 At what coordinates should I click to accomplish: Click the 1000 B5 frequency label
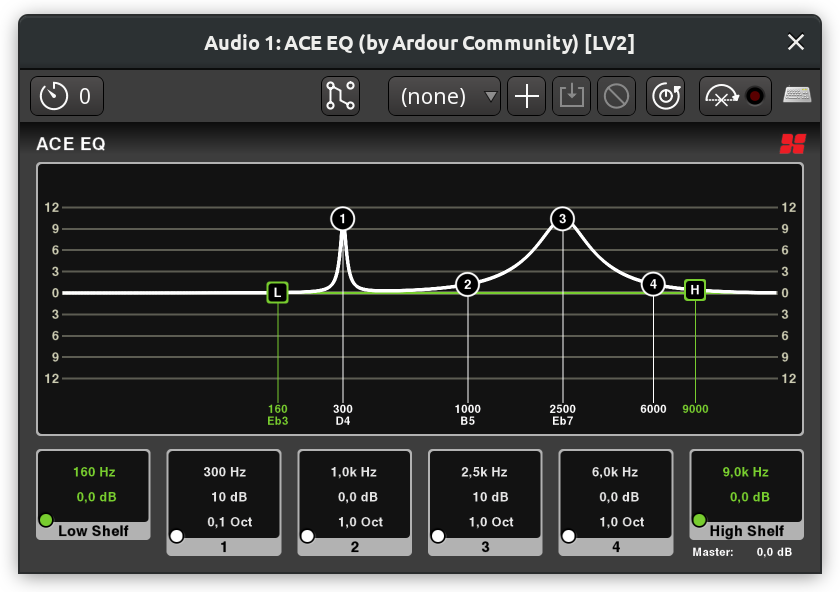[x=468, y=415]
